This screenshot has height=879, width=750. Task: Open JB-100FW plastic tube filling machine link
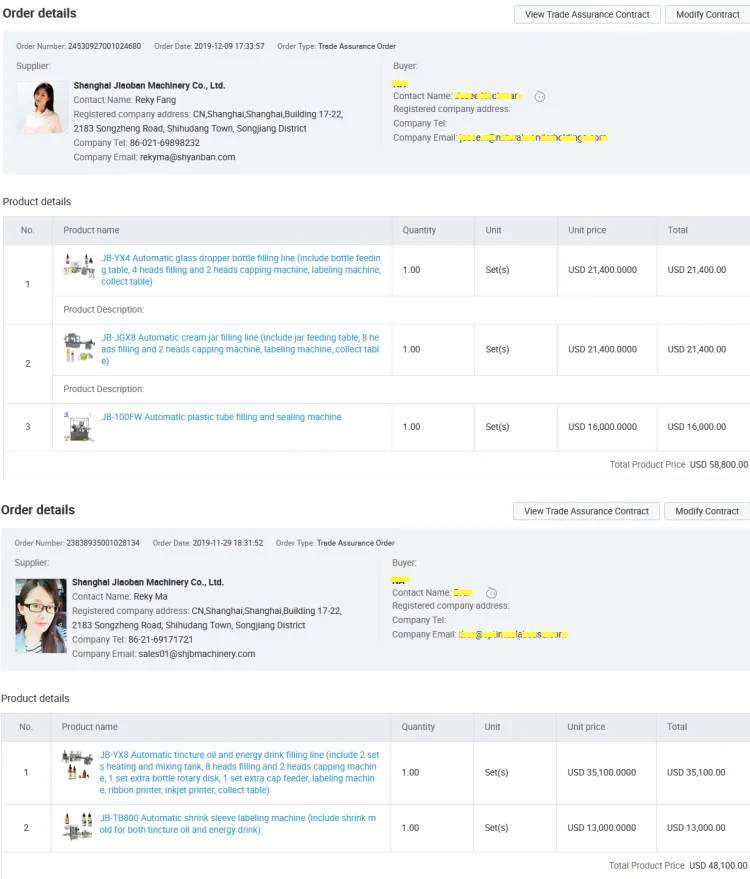coord(221,417)
